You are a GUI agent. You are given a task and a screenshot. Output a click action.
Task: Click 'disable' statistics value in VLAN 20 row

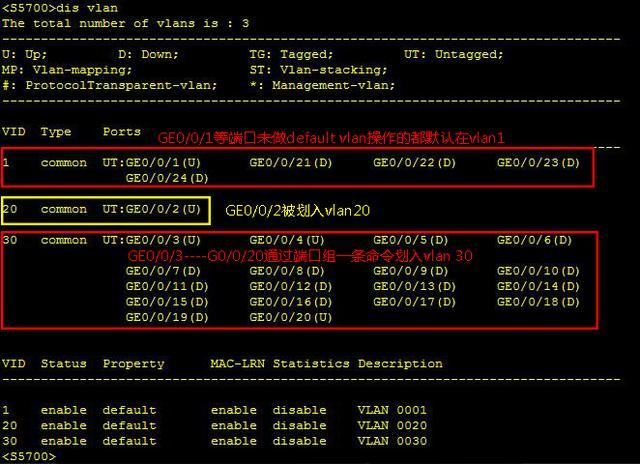(x=300, y=426)
